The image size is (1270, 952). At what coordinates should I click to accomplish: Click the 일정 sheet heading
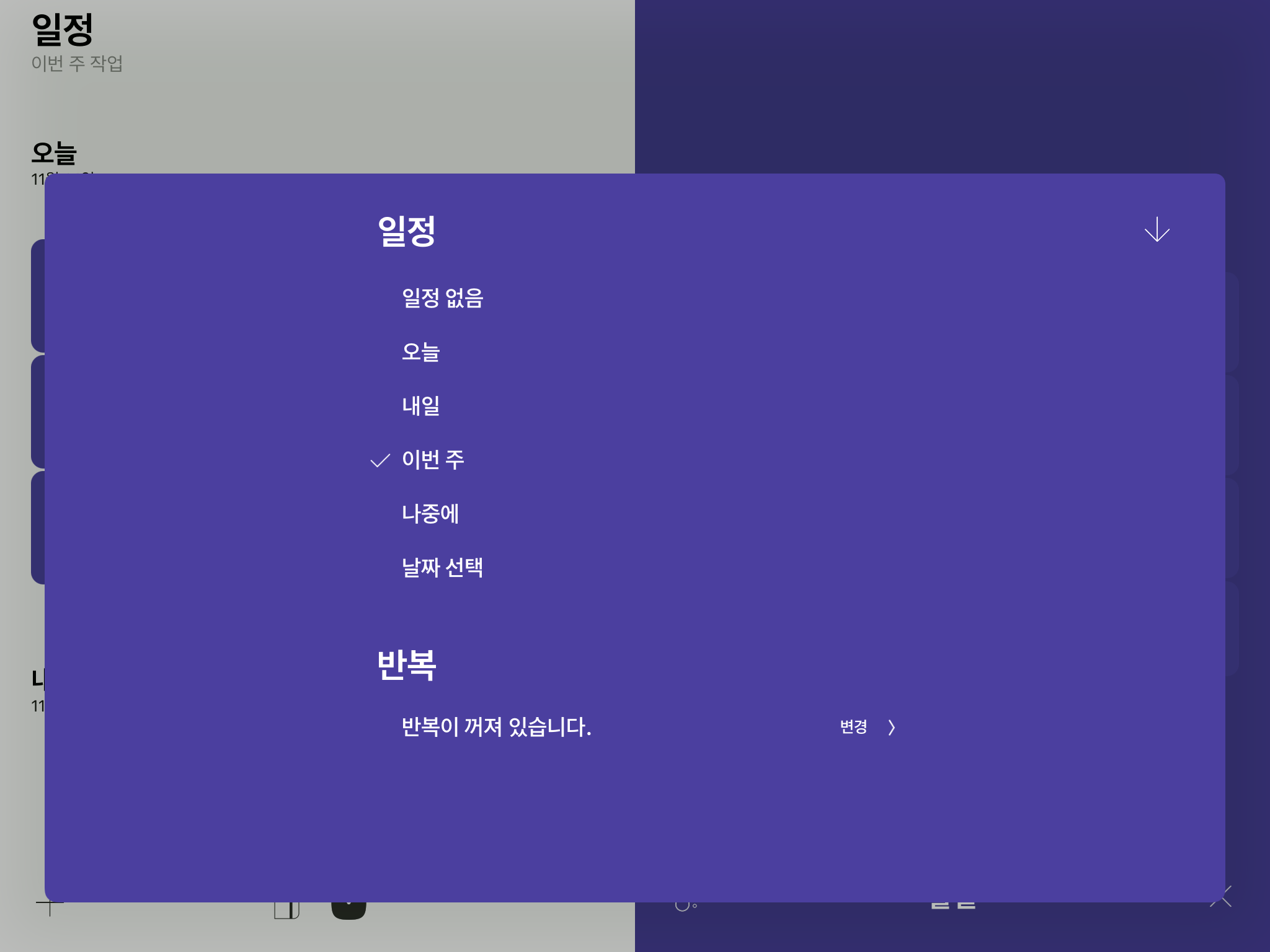(x=406, y=231)
